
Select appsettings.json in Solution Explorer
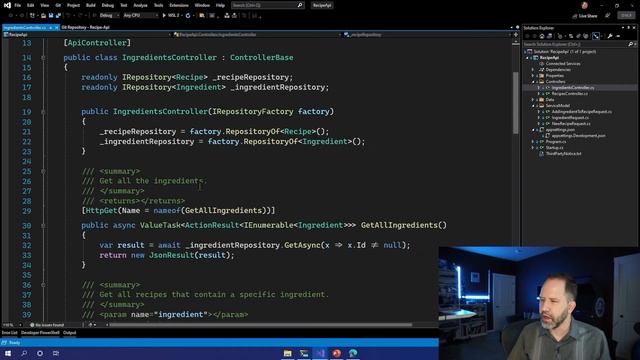(560, 130)
